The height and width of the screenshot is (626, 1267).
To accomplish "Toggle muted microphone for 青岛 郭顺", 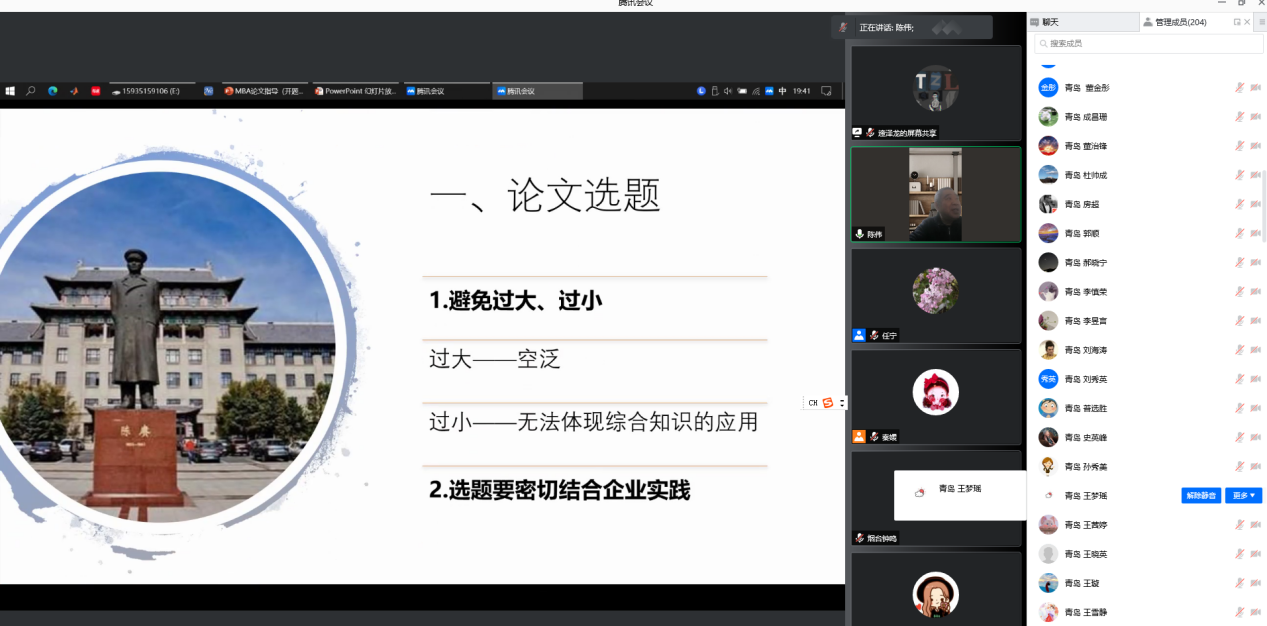I will [x=1239, y=234].
